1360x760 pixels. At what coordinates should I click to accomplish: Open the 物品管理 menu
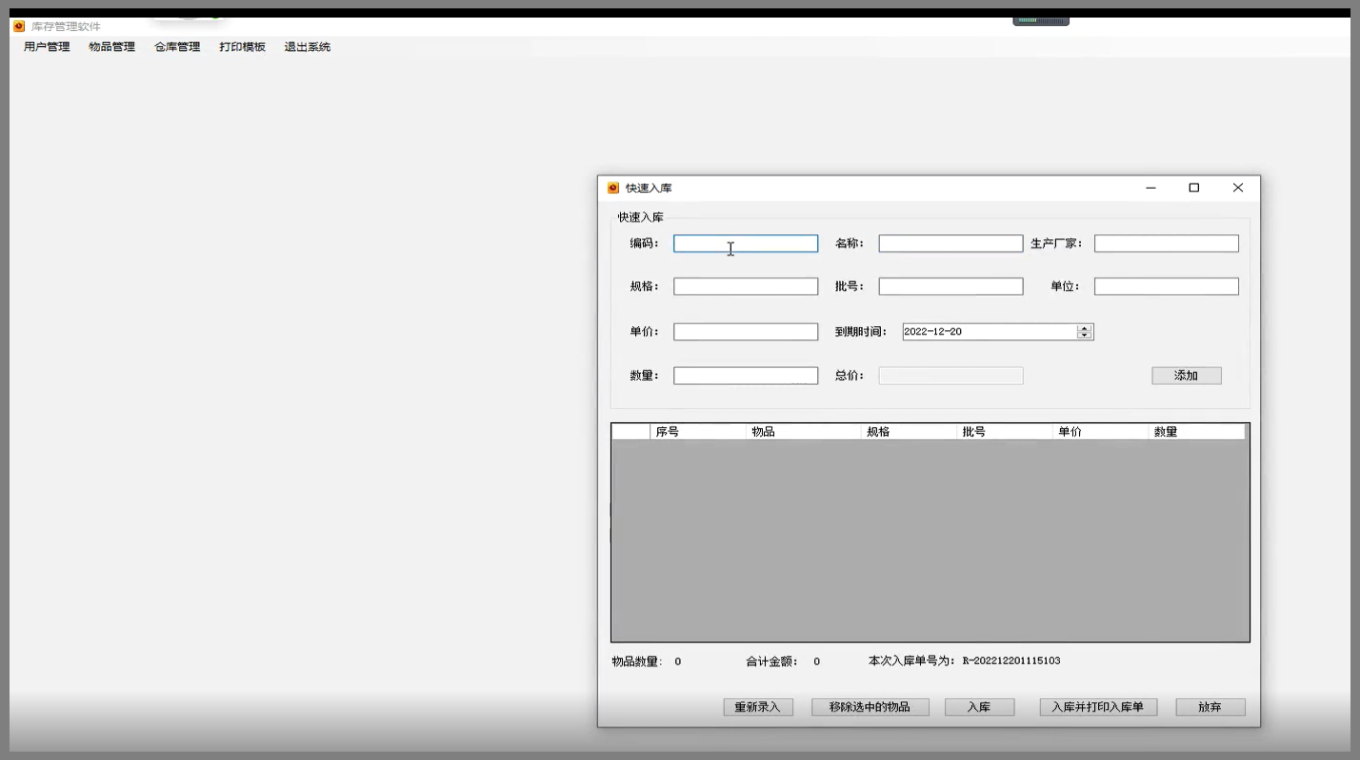pyautogui.click(x=112, y=47)
